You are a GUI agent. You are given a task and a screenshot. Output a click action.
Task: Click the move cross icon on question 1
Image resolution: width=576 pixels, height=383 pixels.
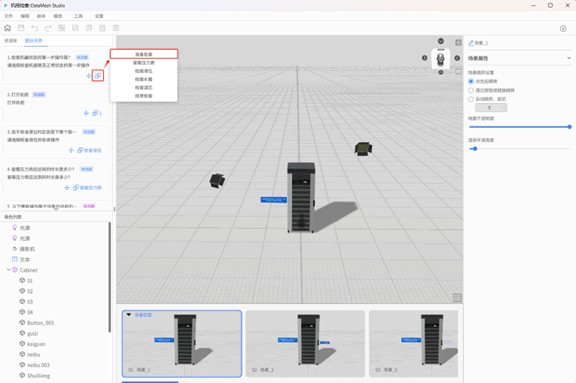[x=89, y=76]
